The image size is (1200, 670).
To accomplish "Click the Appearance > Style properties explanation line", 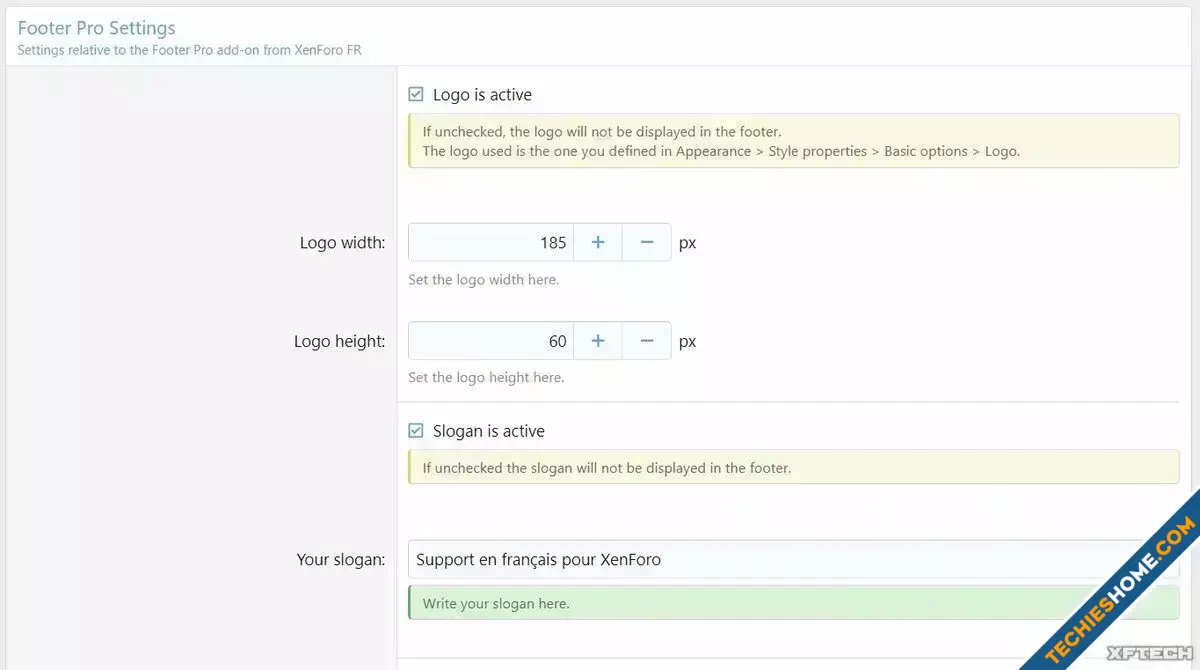I will pos(721,152).
